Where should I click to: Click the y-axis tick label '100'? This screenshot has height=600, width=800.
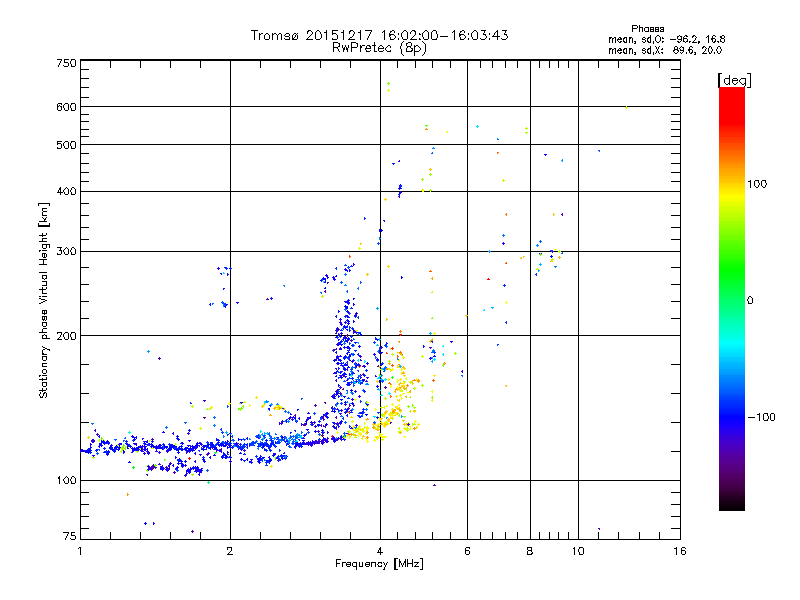(66, 481)
